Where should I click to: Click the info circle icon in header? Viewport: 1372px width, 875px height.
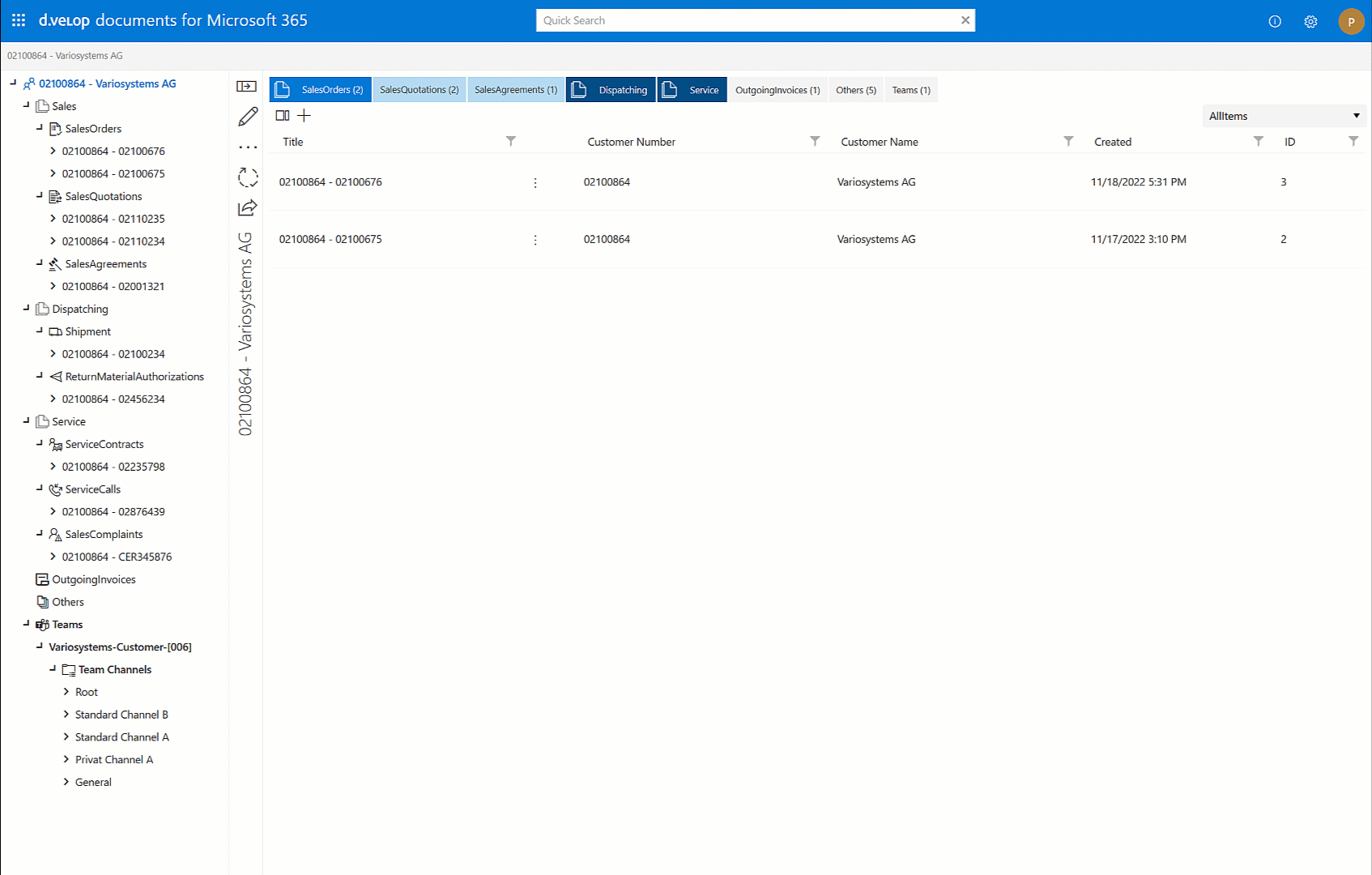[1275, 22]
